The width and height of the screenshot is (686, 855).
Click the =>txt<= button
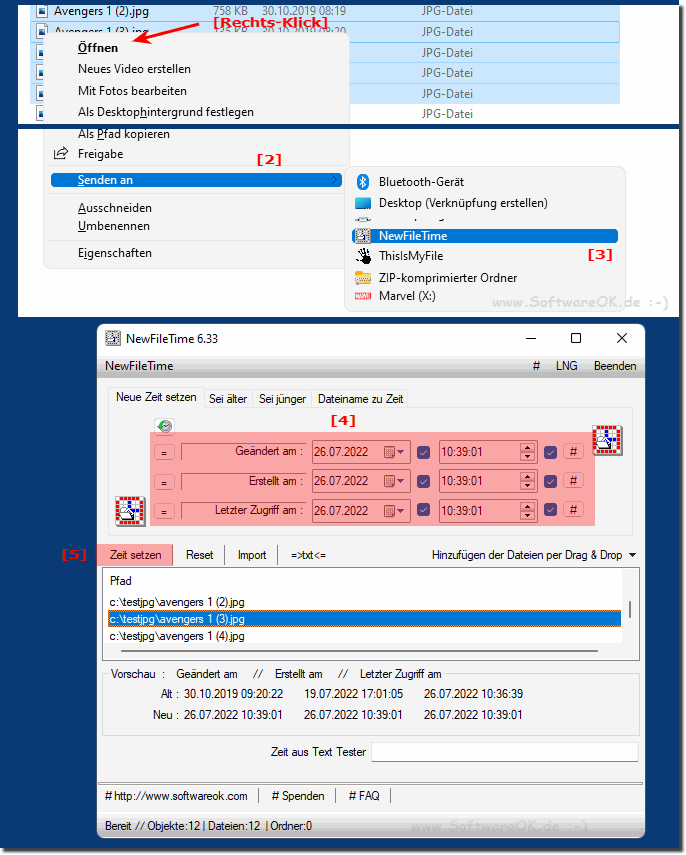pos(308,555)
